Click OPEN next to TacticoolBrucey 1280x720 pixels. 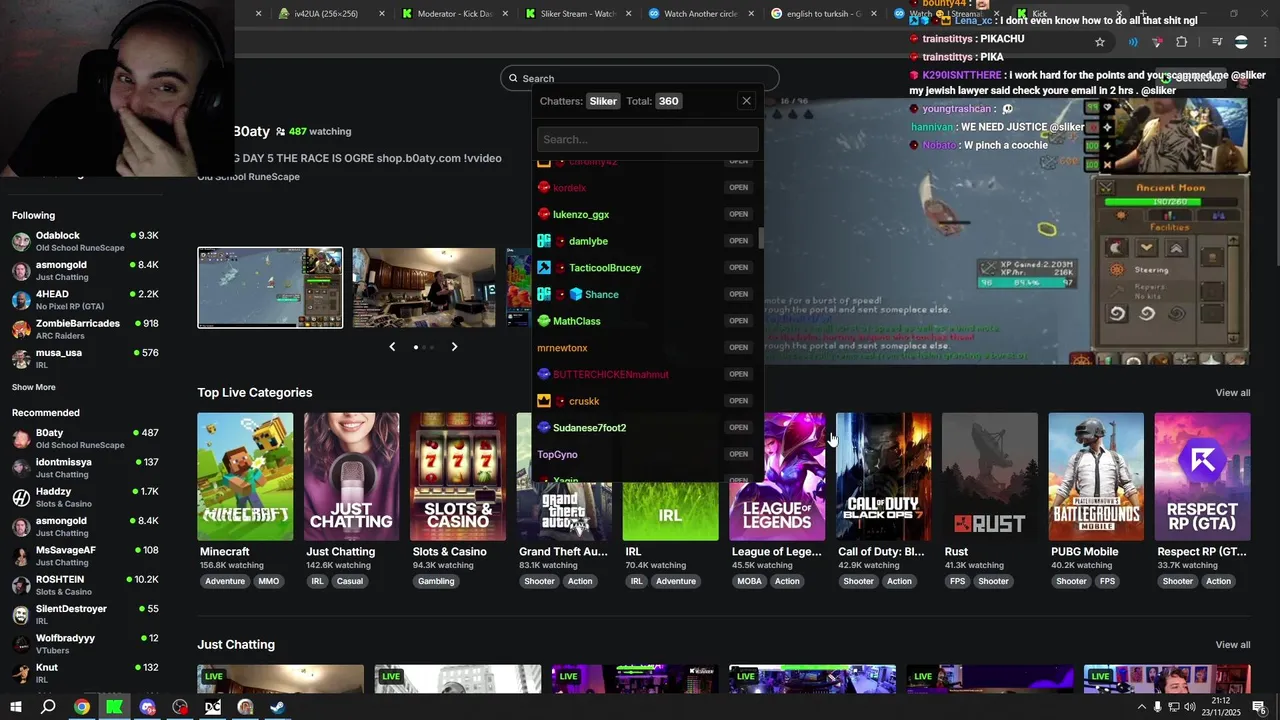tap(738, 267)
